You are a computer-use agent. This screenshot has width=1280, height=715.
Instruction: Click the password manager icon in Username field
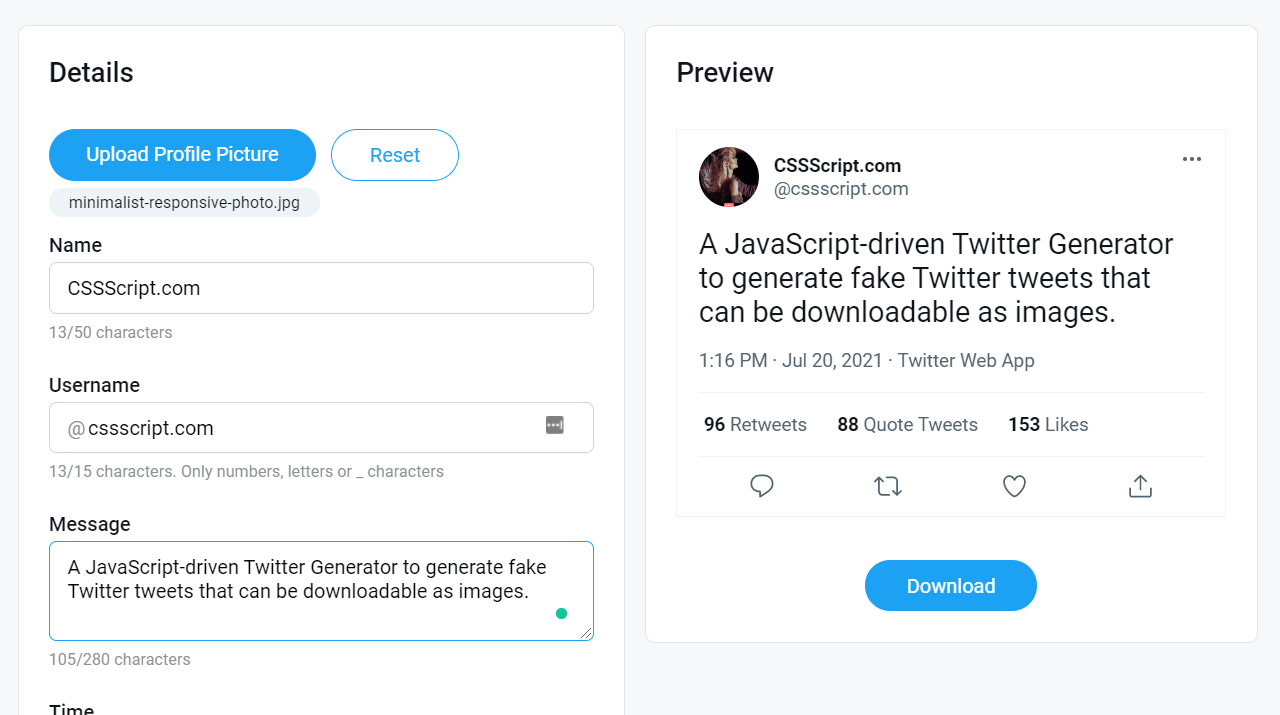tap(555, 425)
